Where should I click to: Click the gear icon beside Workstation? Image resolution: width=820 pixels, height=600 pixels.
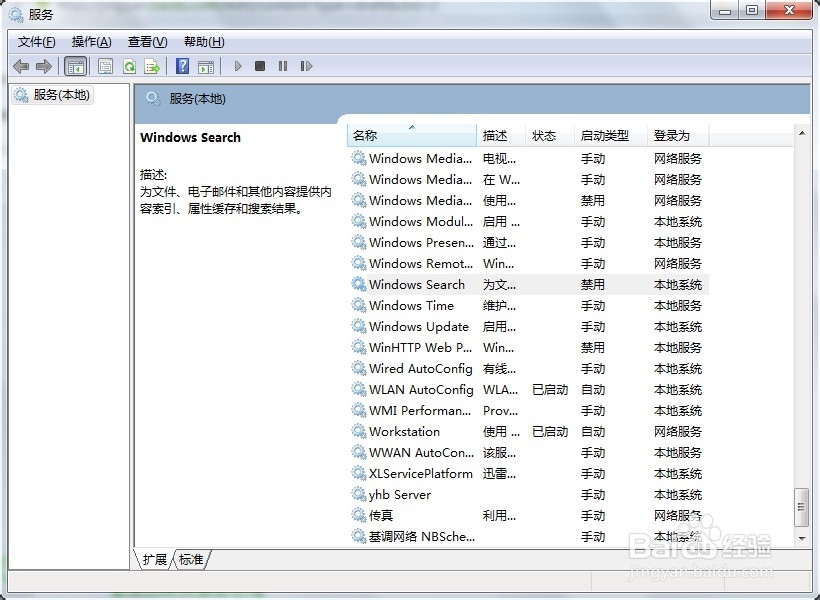[x=358, y=431]
